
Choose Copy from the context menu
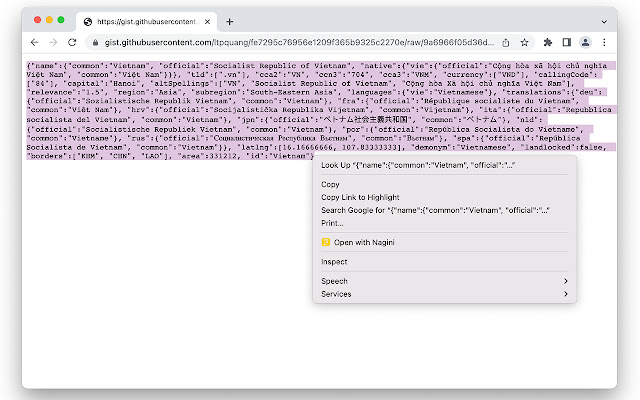[x=331, y=184]
